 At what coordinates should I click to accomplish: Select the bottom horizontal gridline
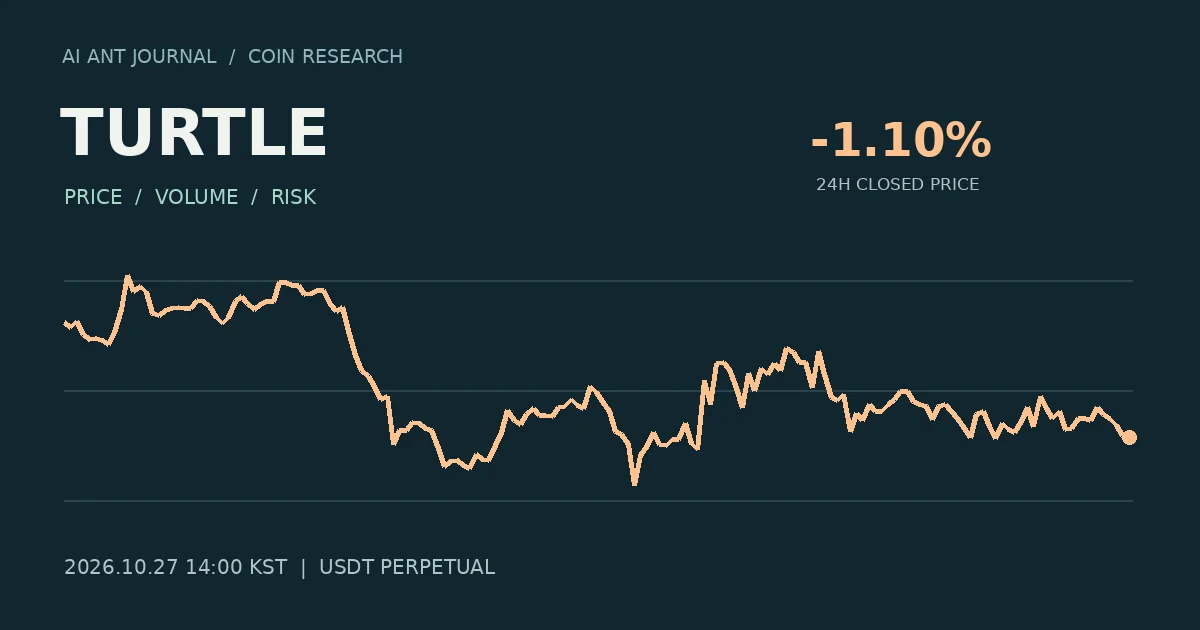click(598, 500)
